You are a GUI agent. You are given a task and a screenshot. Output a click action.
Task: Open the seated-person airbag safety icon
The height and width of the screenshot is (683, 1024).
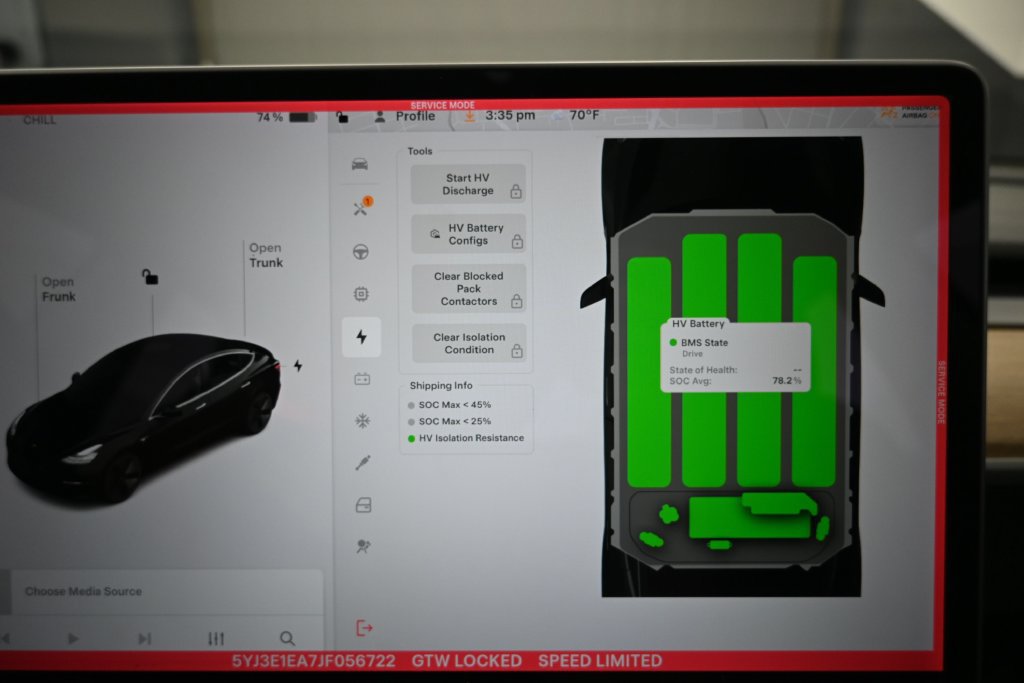pos(363,546)
